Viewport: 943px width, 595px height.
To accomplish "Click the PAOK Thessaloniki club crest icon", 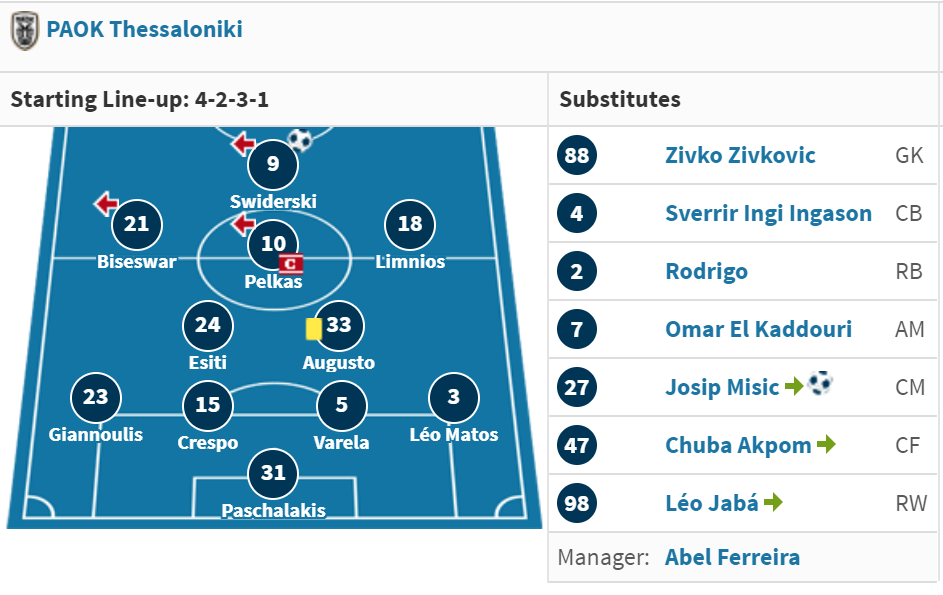I will point(25,31).
